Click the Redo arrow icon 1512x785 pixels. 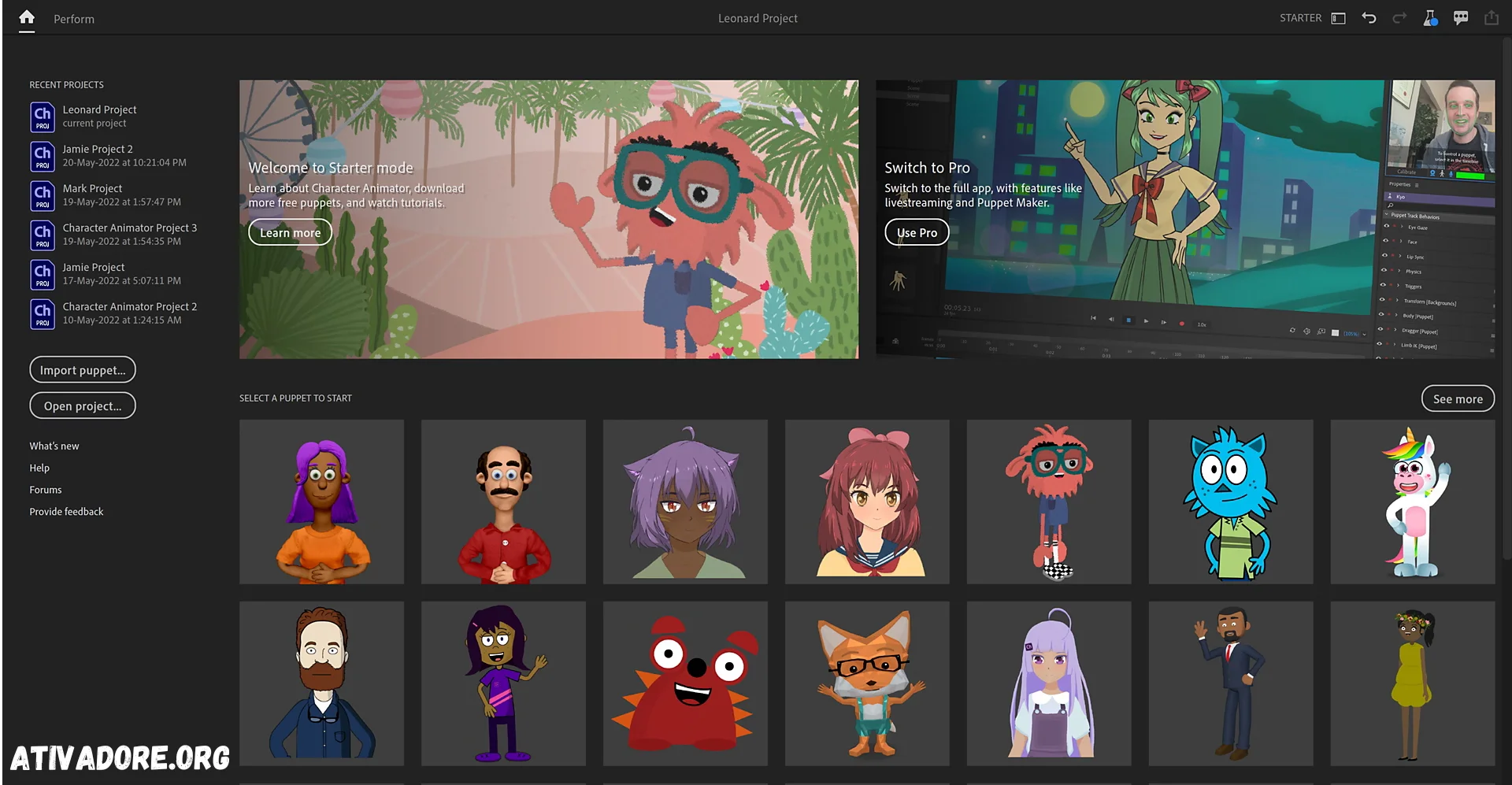click(1399, 18)
